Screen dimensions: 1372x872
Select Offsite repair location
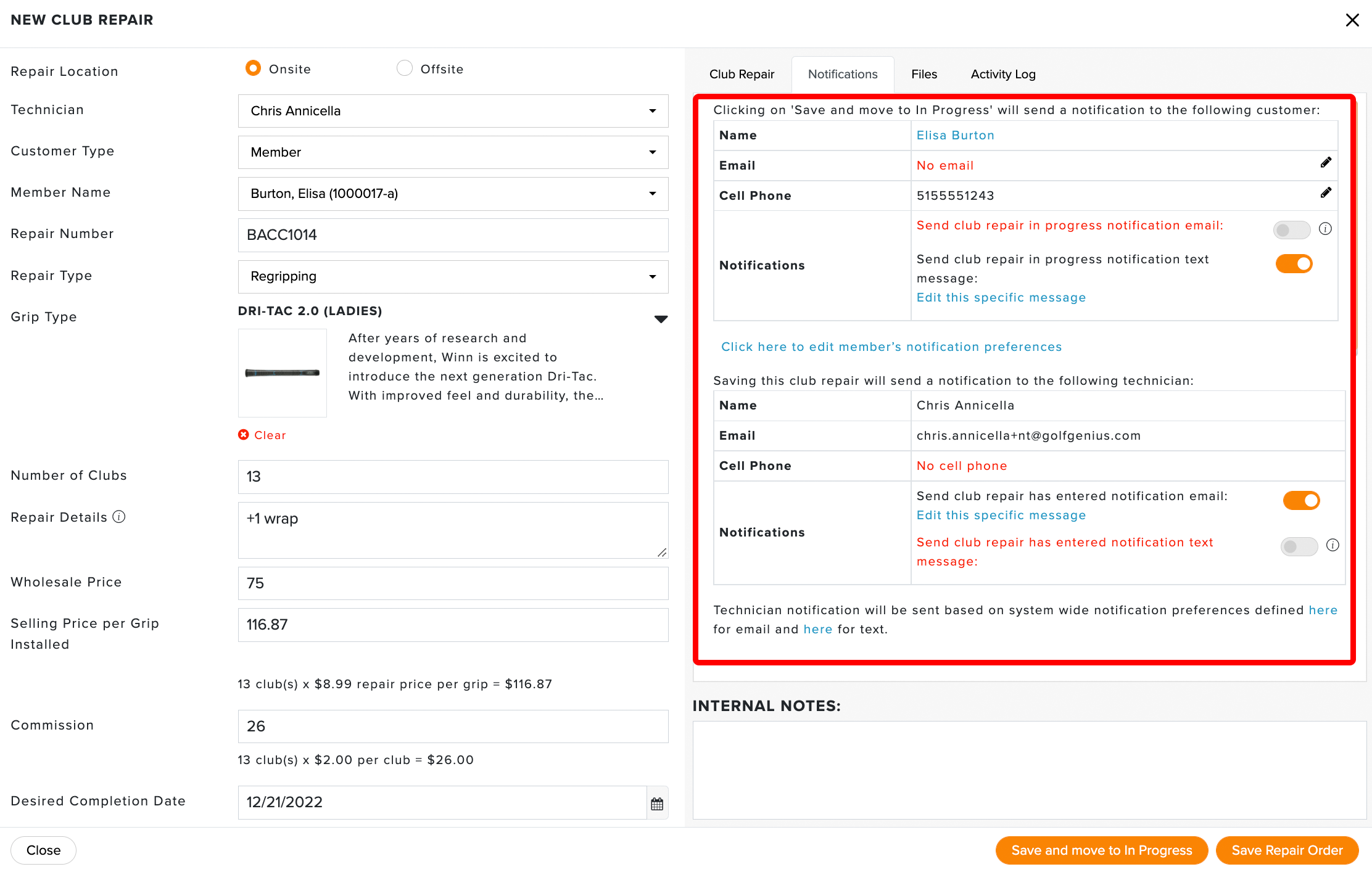click(x=405, y=68)
